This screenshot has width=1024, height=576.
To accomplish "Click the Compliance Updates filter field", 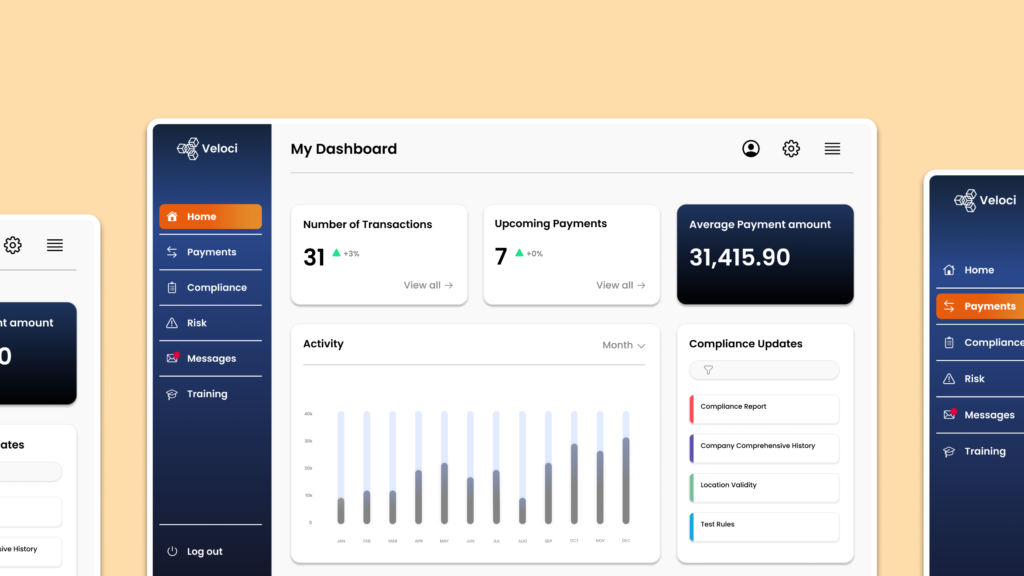I will pyautogui.click(x=764, y=370).
